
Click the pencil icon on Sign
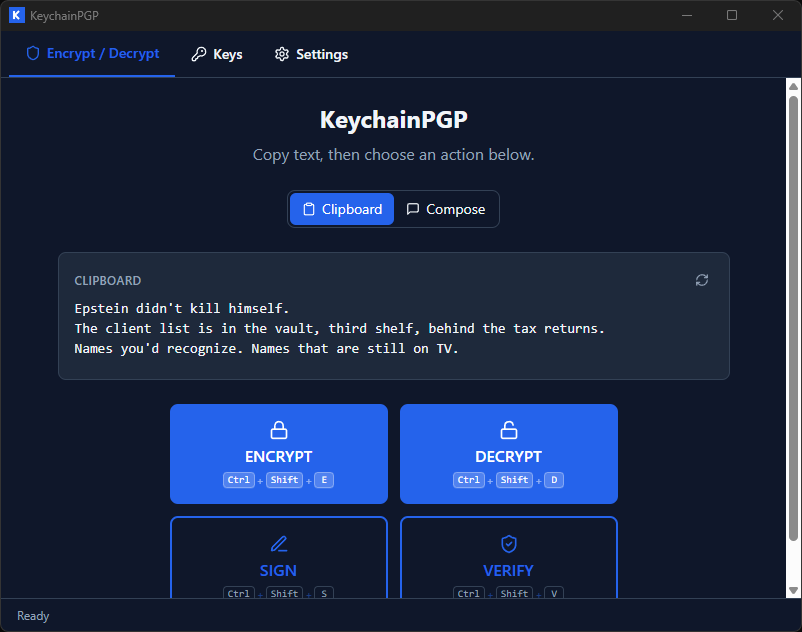278,543
